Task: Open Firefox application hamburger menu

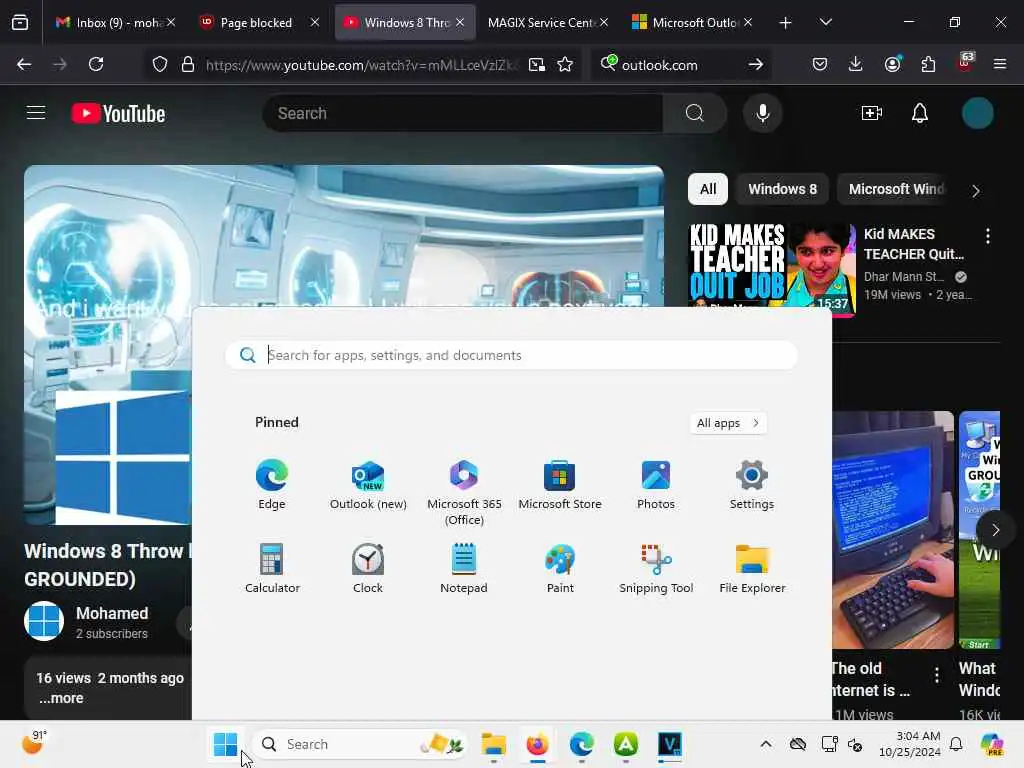Action: tap(1000, 64)
